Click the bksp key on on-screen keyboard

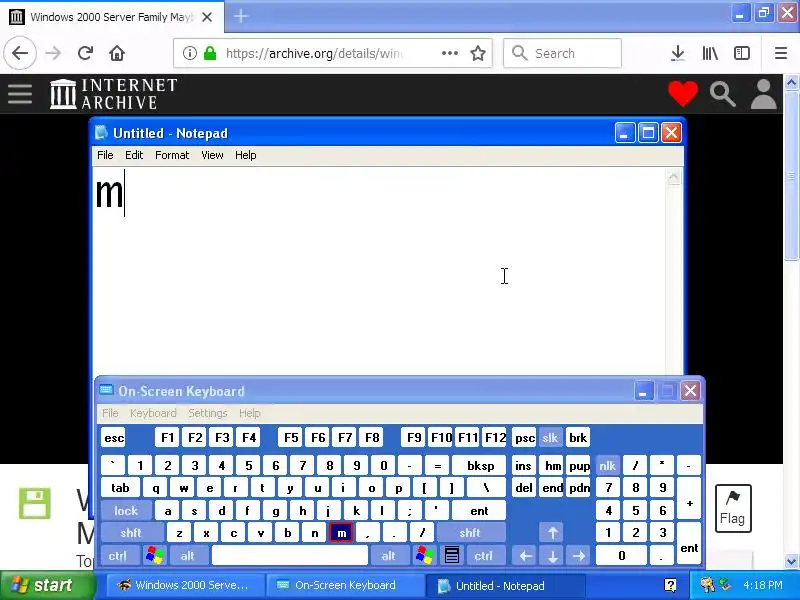tap(480, 465)
